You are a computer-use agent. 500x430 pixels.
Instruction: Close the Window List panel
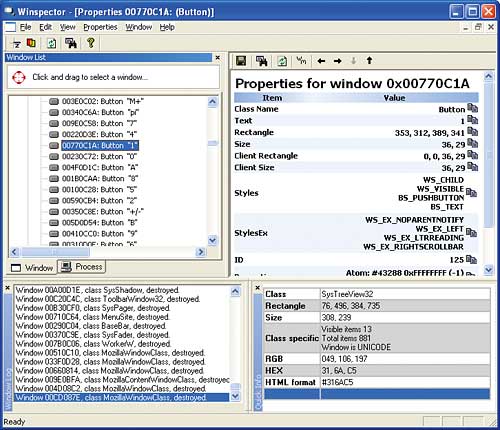218,58
